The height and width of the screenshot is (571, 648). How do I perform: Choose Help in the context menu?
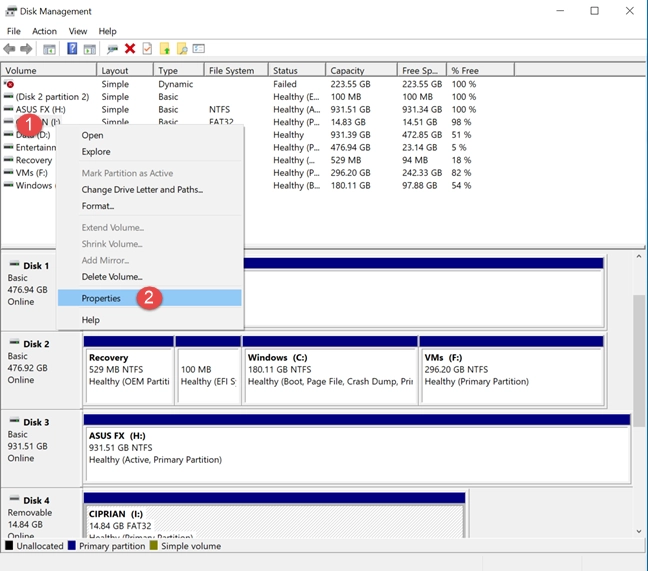[150, 320]
